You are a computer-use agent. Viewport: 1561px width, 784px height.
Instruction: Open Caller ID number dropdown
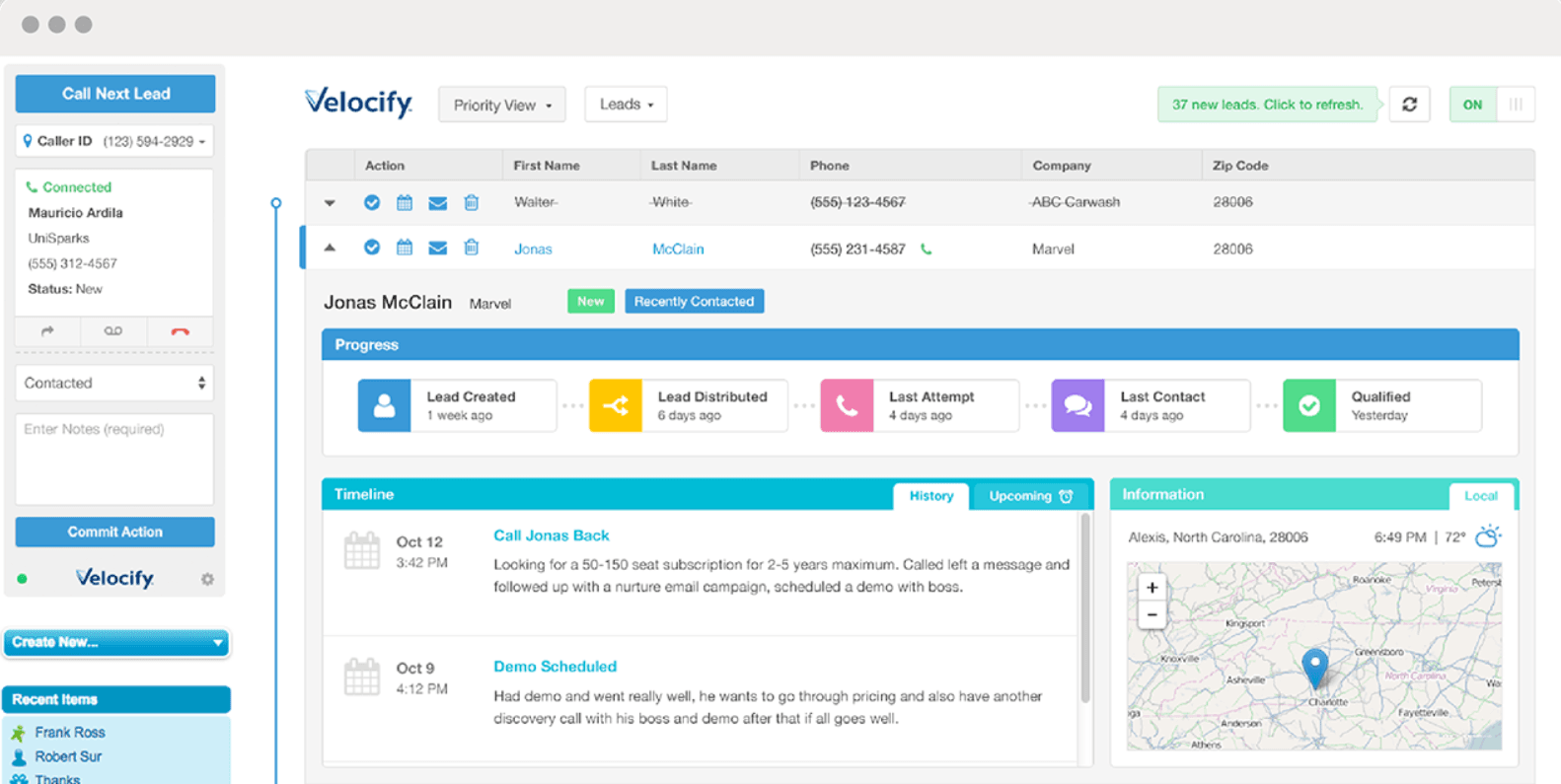click(114, 141)
